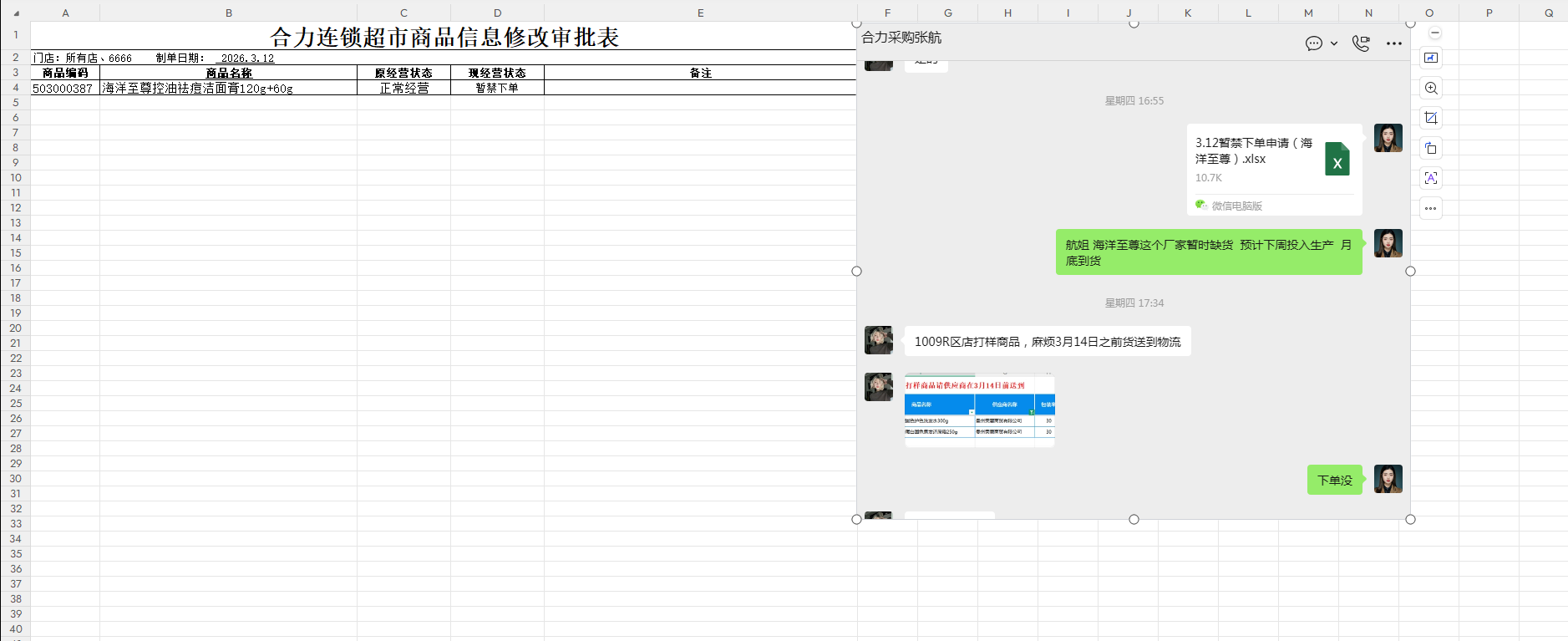The width and height of the screenshot is (1568, 641).
Task: Select the crop image tool
Action: click(1431, 118)
